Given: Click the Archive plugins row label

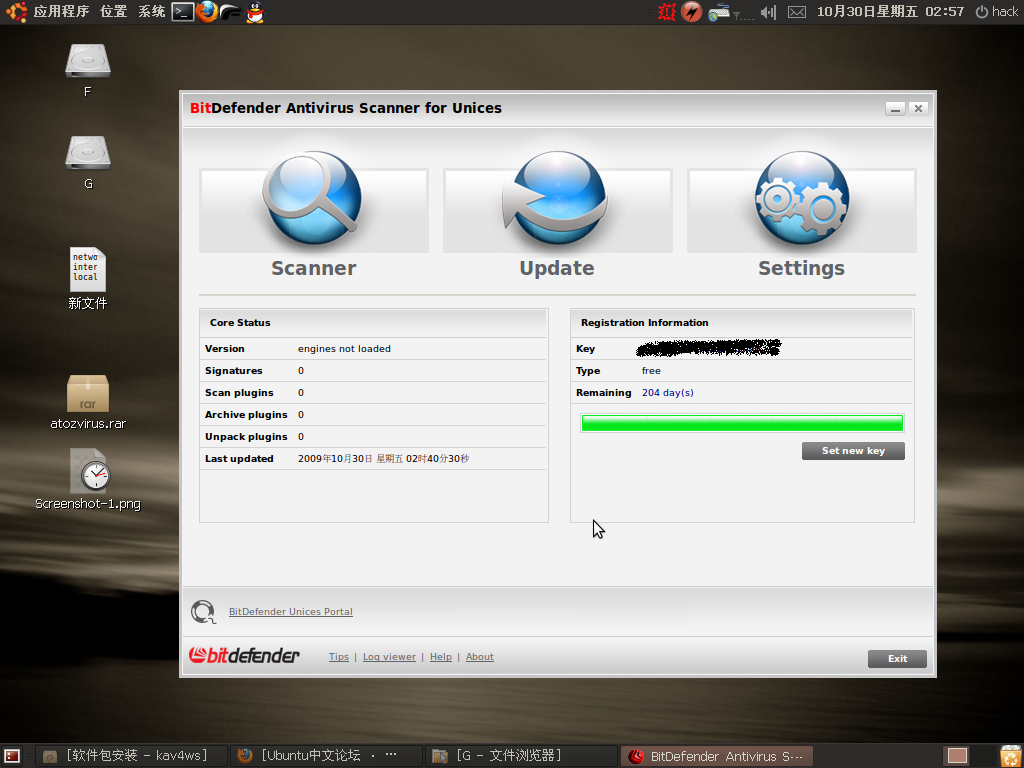Looking at the screenshot, I should 246,415.
